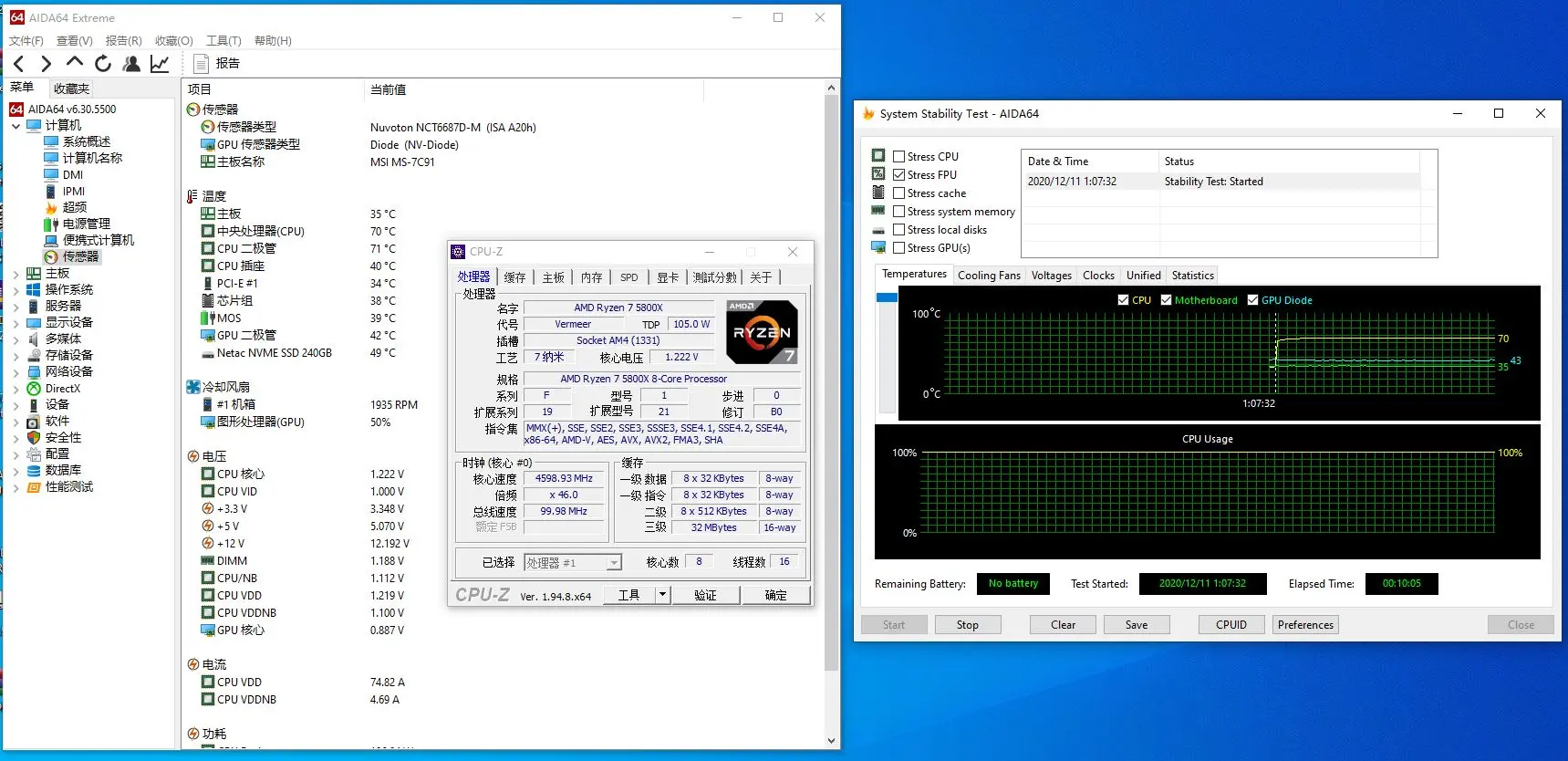Viewport: 1568px width, 761px height.
Task: Click the CPU-Z title bar icon
Action: pyautogui.click(x=459, y=252)
